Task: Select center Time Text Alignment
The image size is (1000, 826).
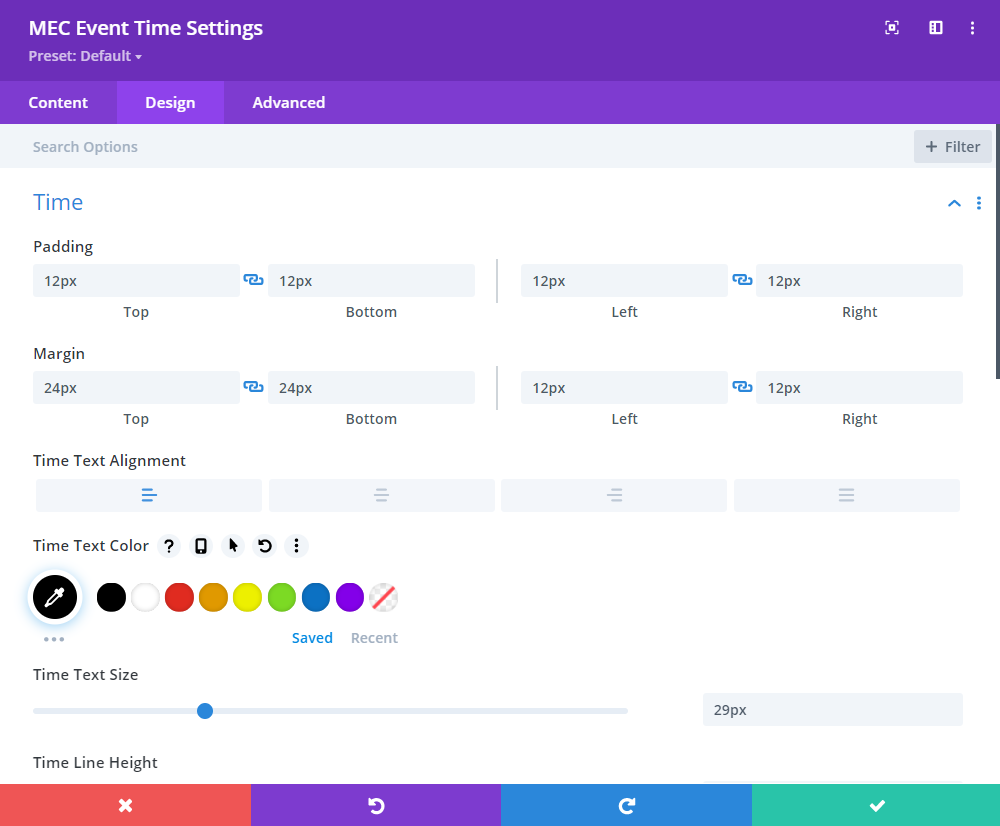Action: (381, 495)
